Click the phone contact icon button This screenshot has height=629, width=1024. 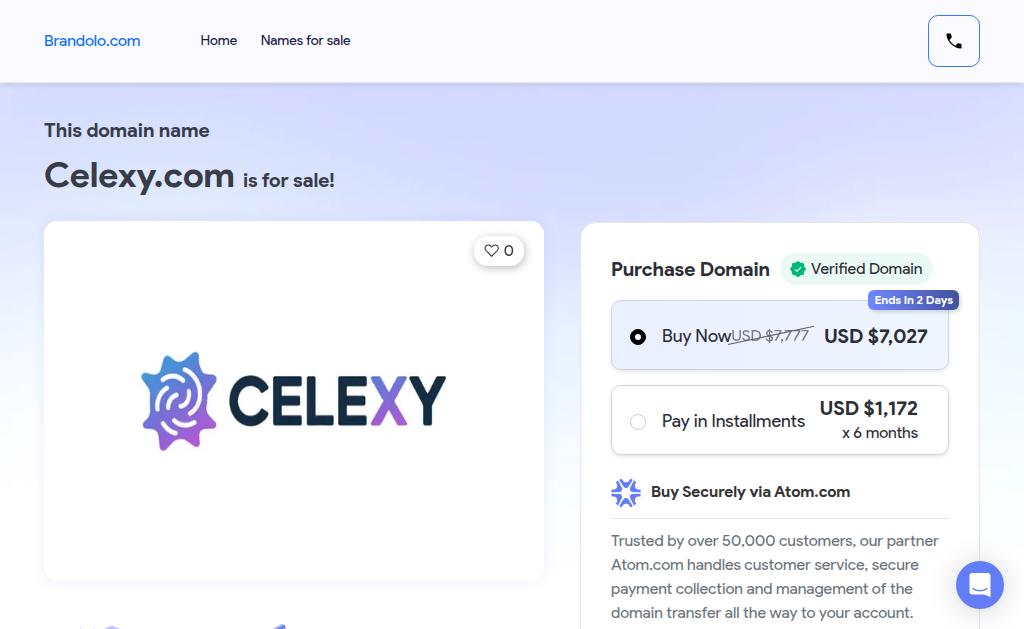(953, 41)
